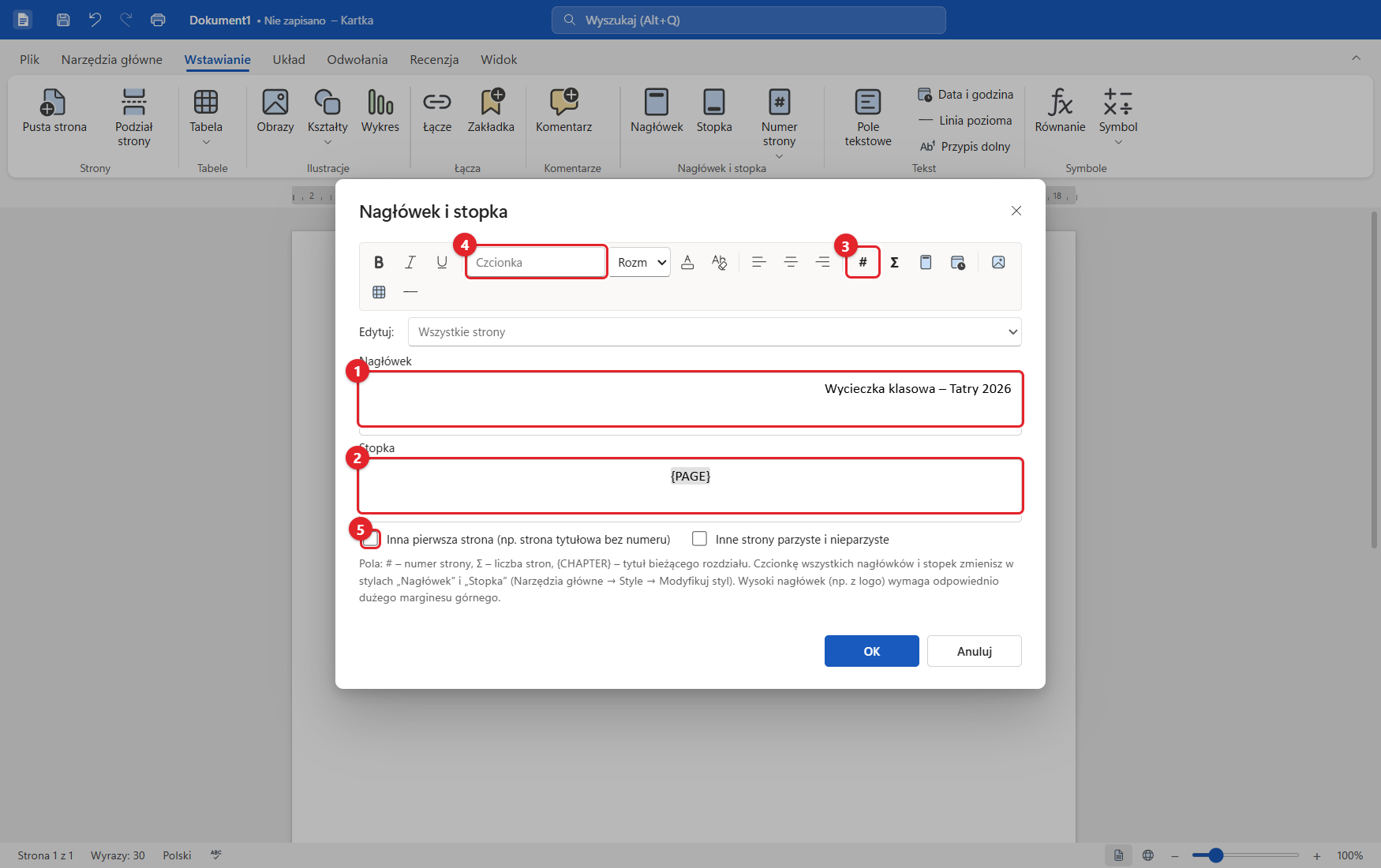Expand the 'Wszystkie strony' Edytuj dropdown
This screenshot has height=868, width=1381.
tap(714, 332)
